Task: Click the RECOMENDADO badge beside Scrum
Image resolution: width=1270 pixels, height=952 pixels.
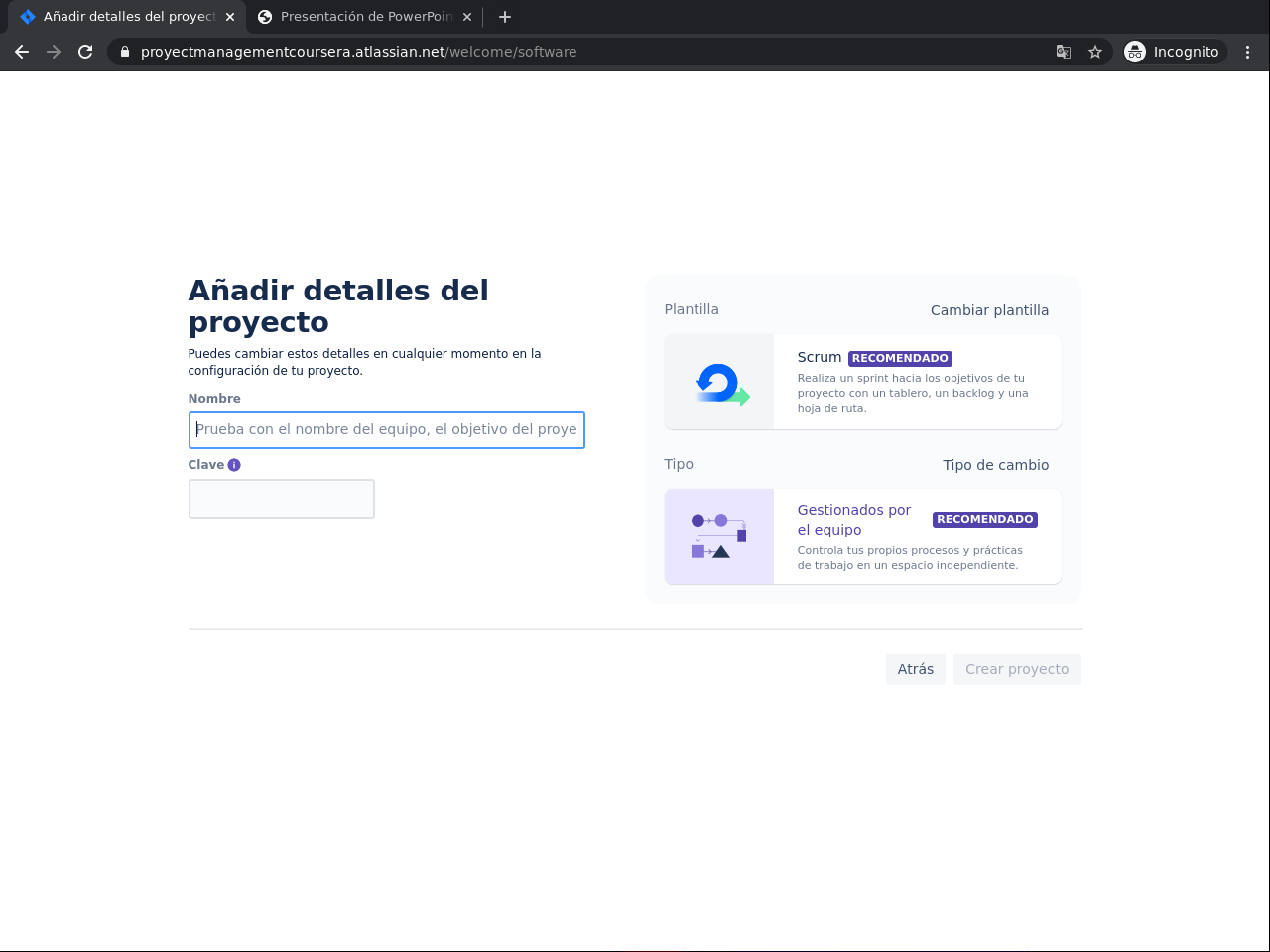Action: click(900, 358)
